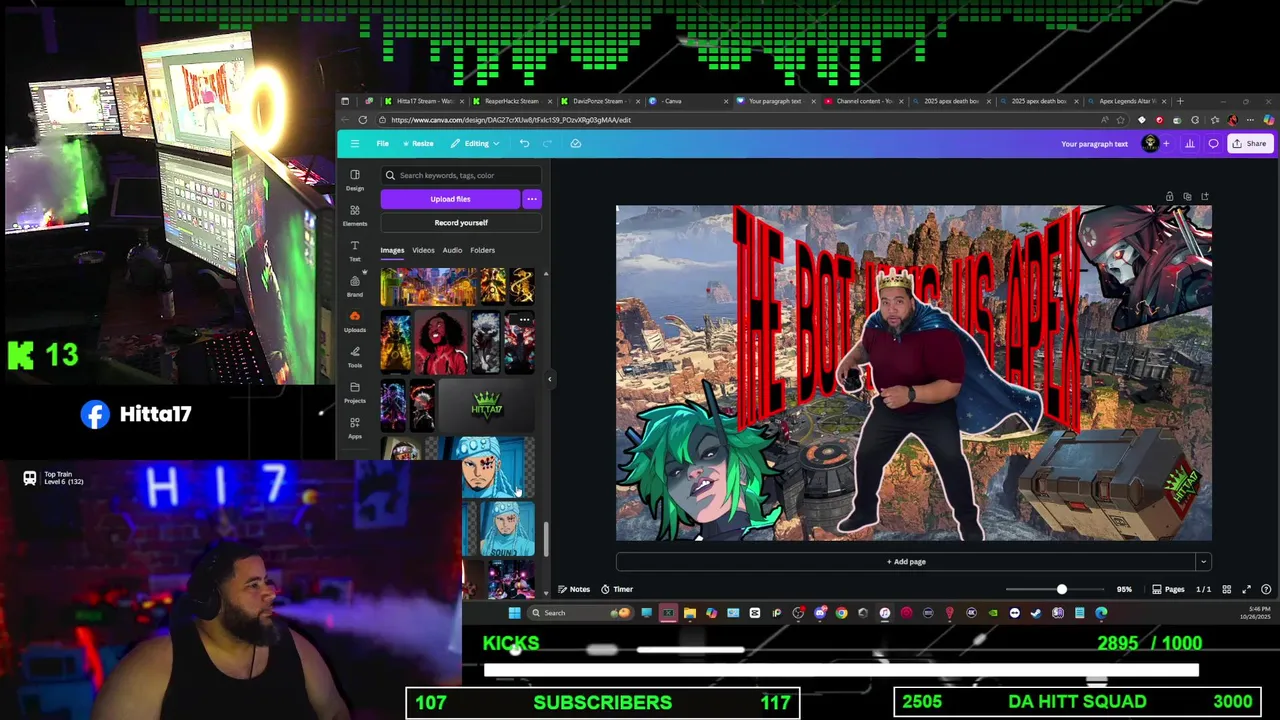Open the Windows Start button
Viewport: 1280px width, 720px height.
pos(514,613)
